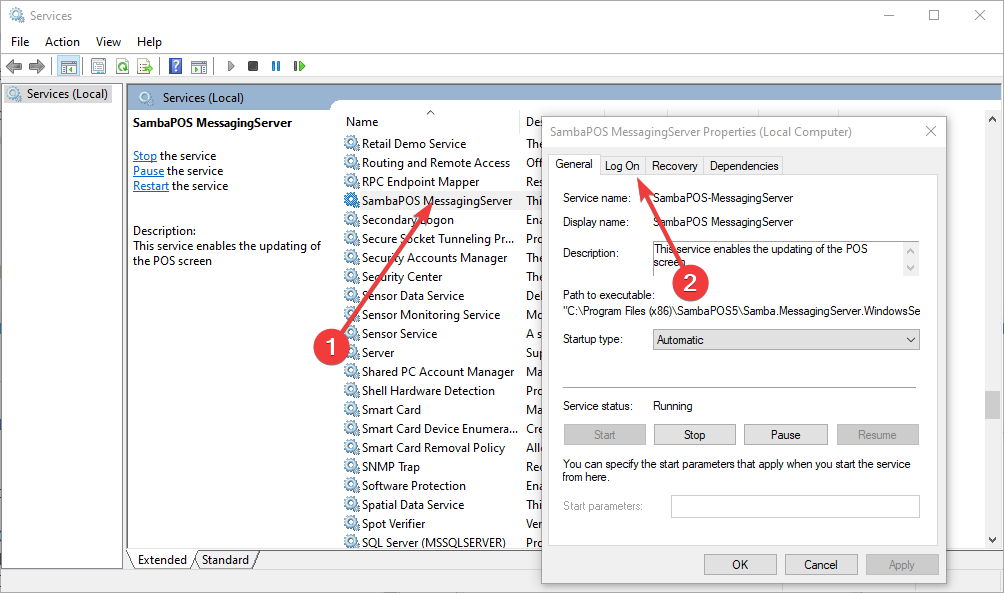Click the Retail Demo Service gear icon

pyautogui.click(x=352, y=143)
